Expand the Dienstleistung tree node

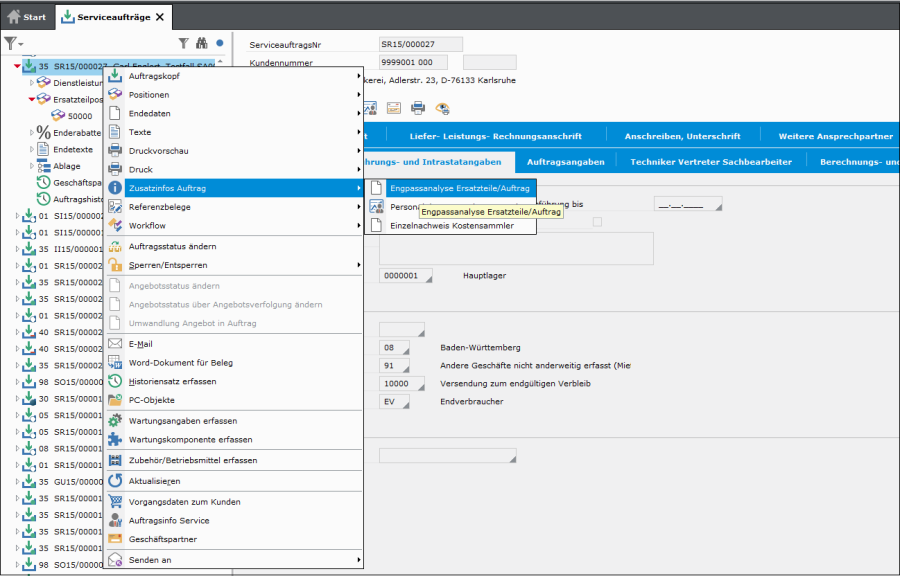click(x=32, y=83)
